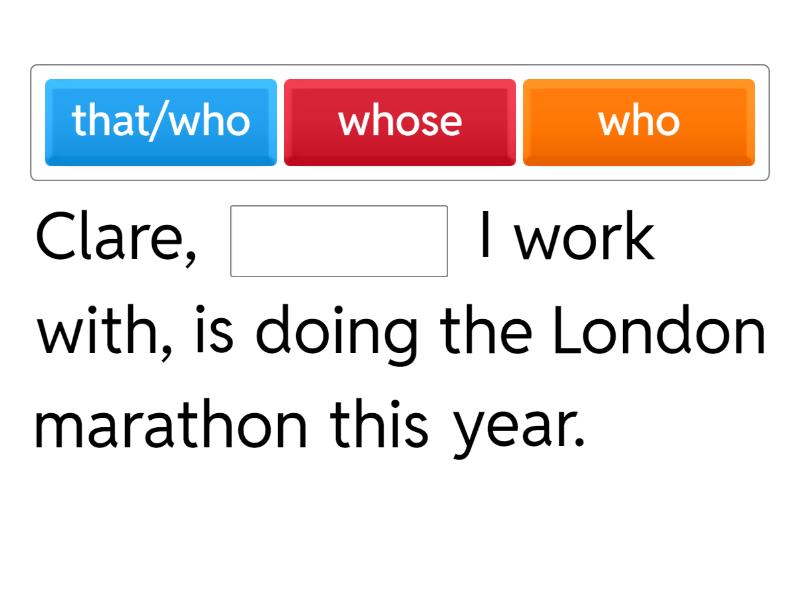Viewport: 800px width, 600px height.
Task: Click the empty blank after 'Clare,'
Action: 339,241
